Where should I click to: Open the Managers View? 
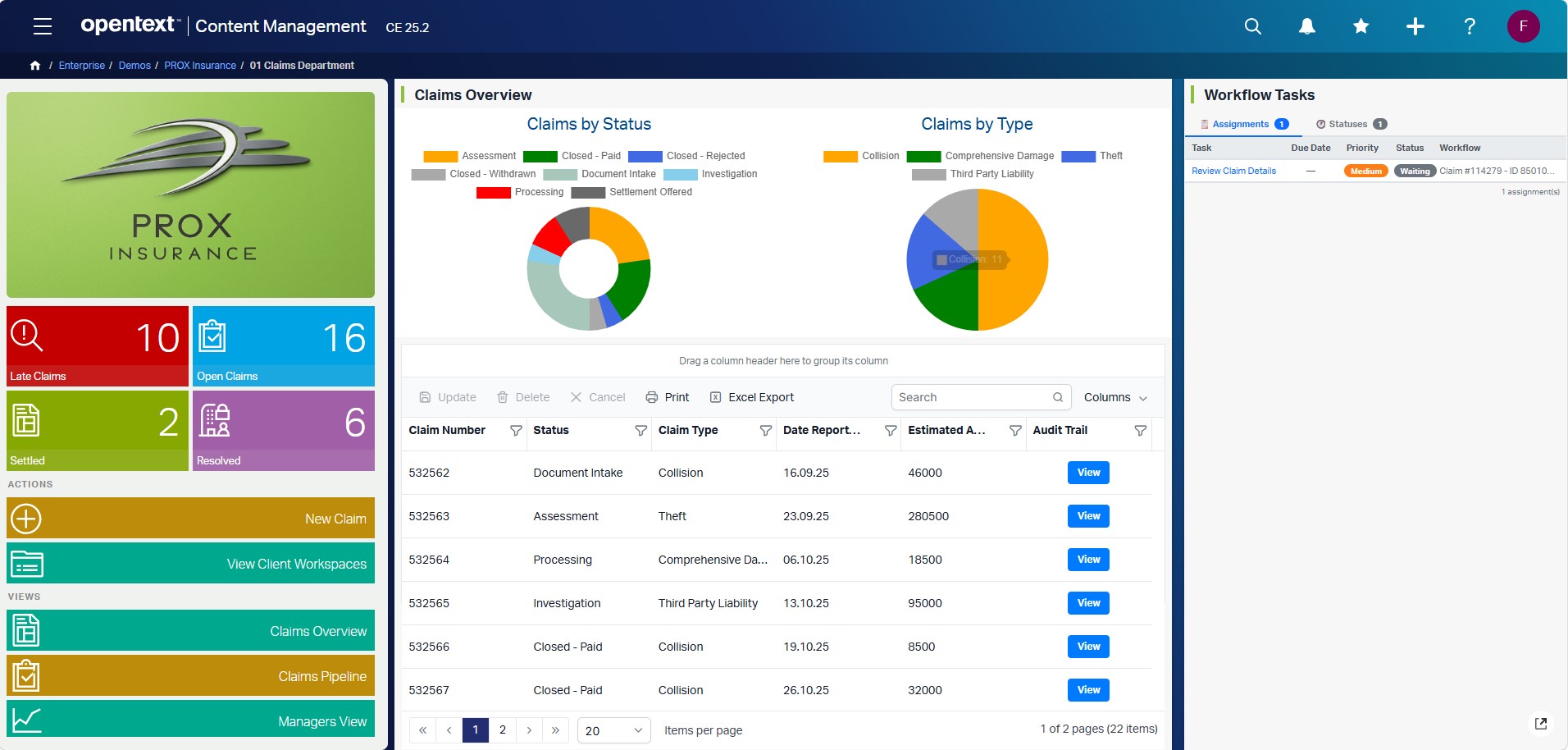point(190,720)
